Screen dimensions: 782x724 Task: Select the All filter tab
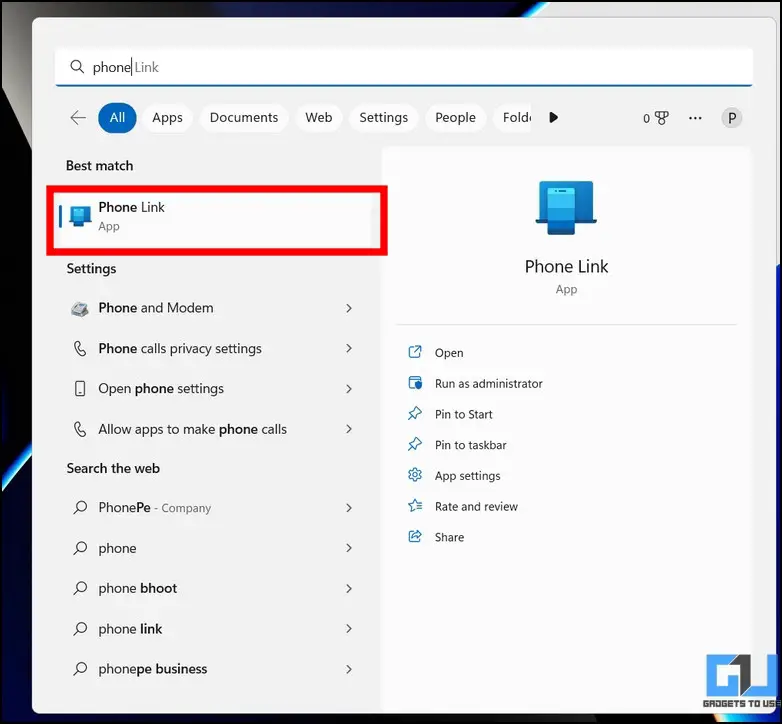click(117, 118)
